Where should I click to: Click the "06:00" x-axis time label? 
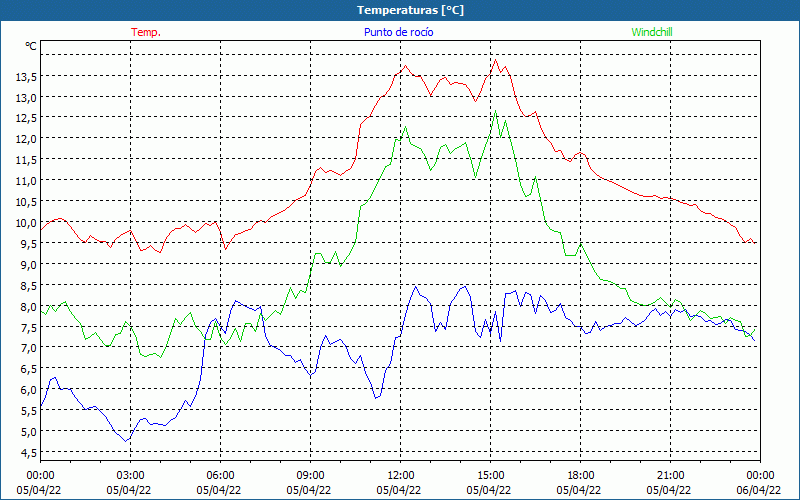(220, 476)
